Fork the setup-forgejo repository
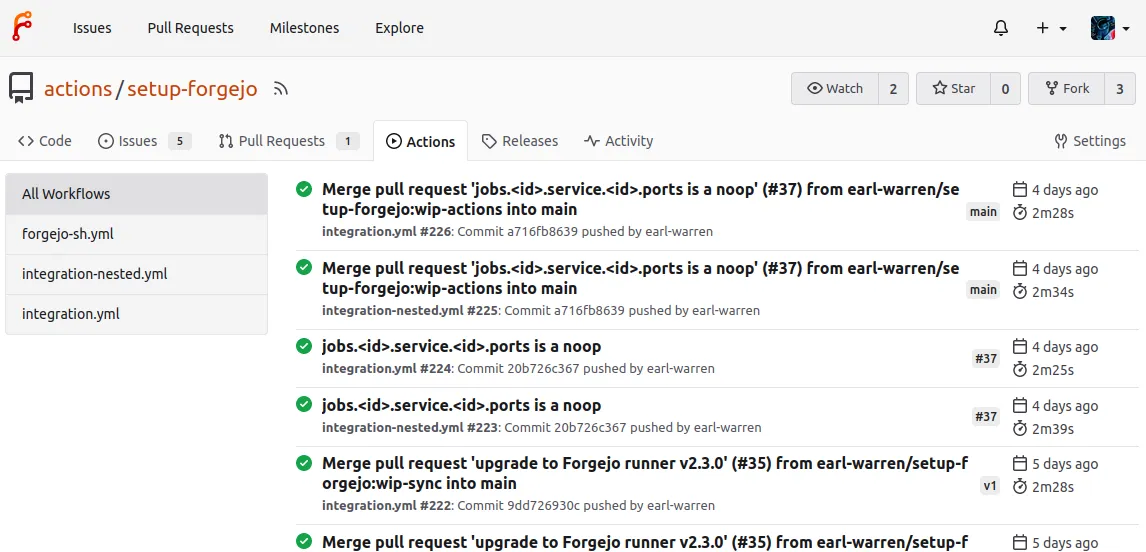Screen dimensions: 1146x552 tap(1067, 89)
